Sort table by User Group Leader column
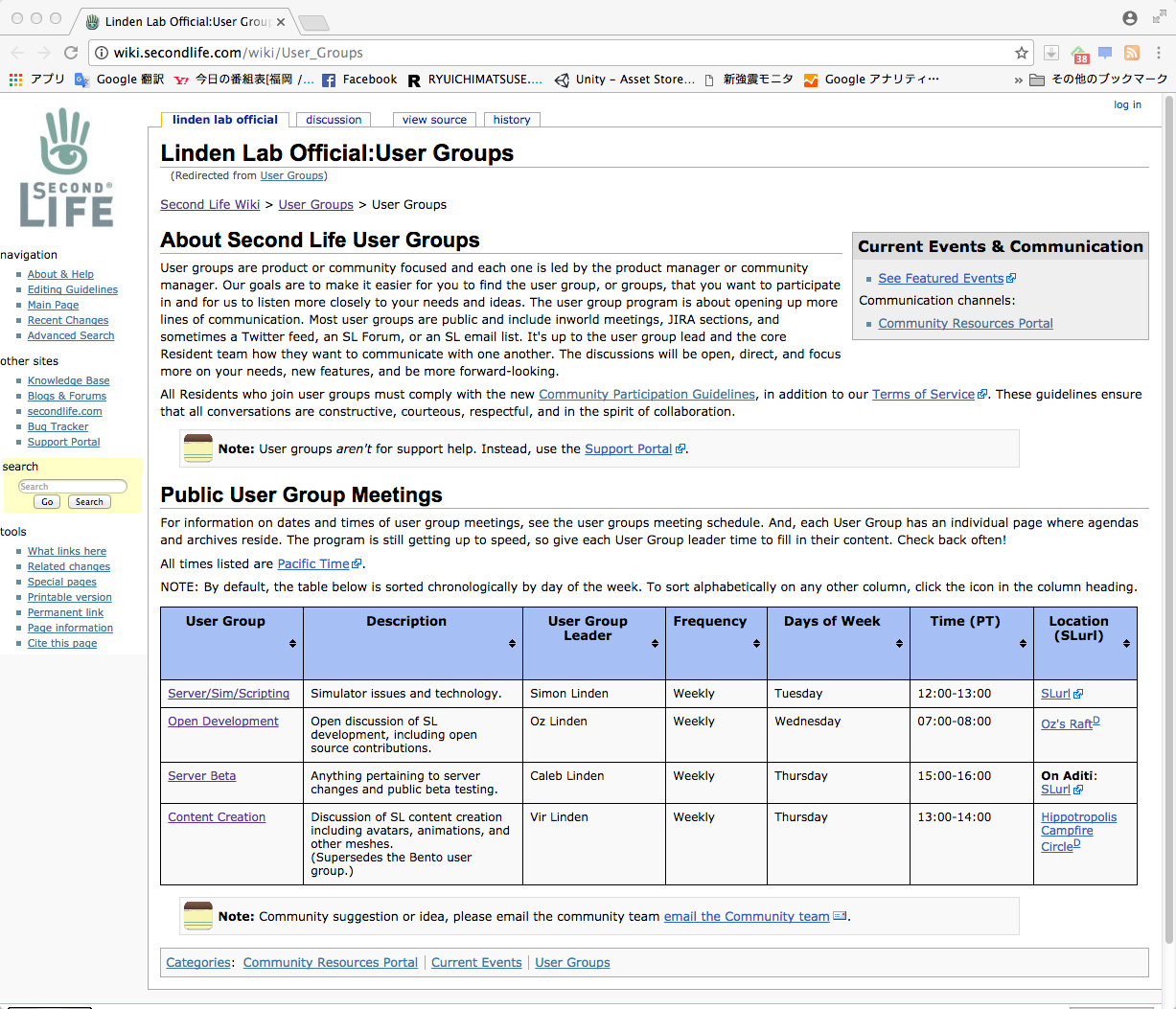The height and width of the screenshot is (1009, 1176). (655, 644)
